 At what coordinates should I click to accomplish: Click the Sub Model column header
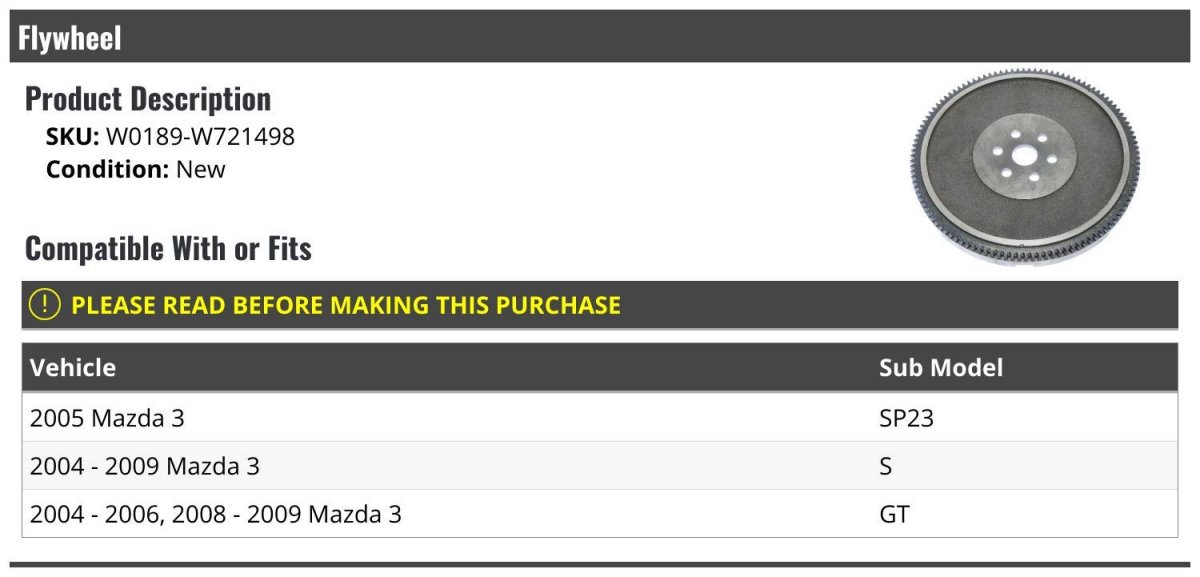tap(940, 367)
